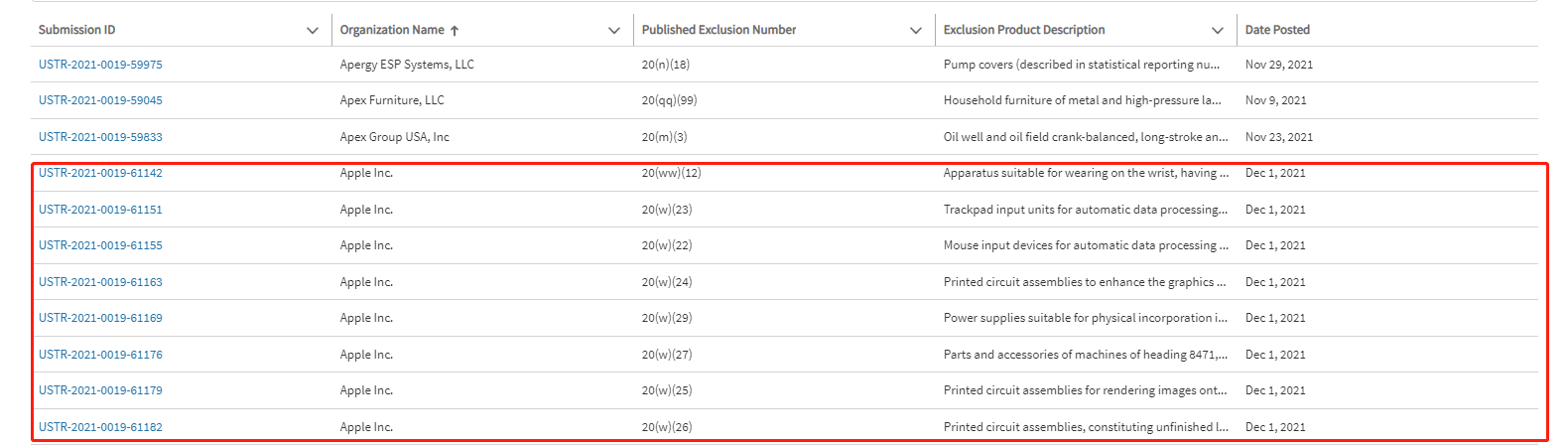Follow the USTR-2021-0019-59833 submission link
This screenshot has width=1568, height=448.
point(100,137)
